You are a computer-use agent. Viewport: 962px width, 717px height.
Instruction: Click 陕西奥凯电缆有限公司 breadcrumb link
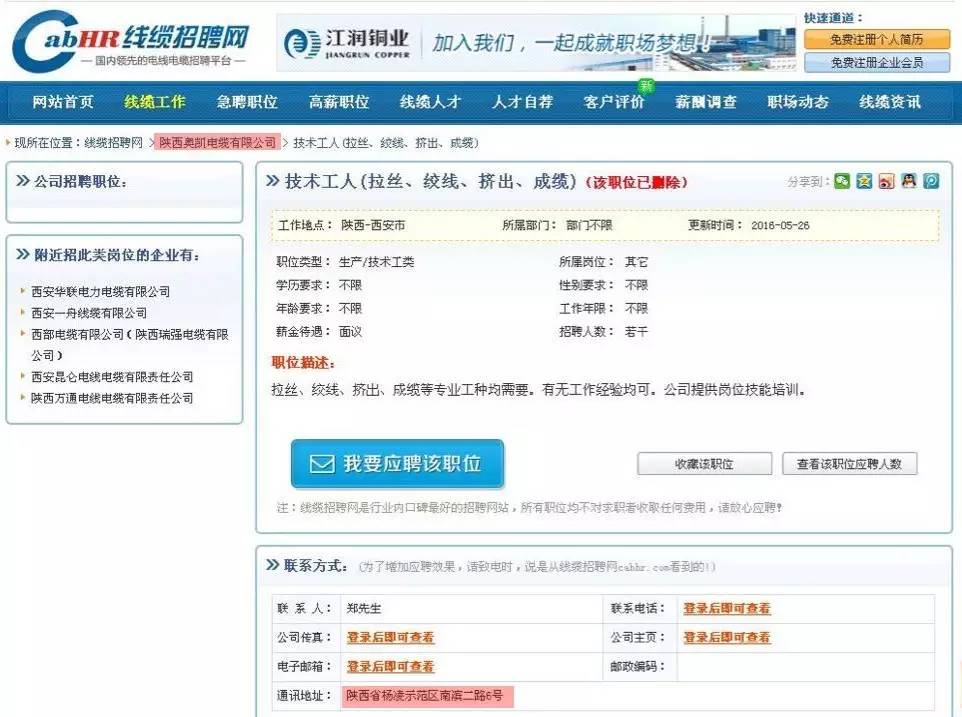(217, 143)
